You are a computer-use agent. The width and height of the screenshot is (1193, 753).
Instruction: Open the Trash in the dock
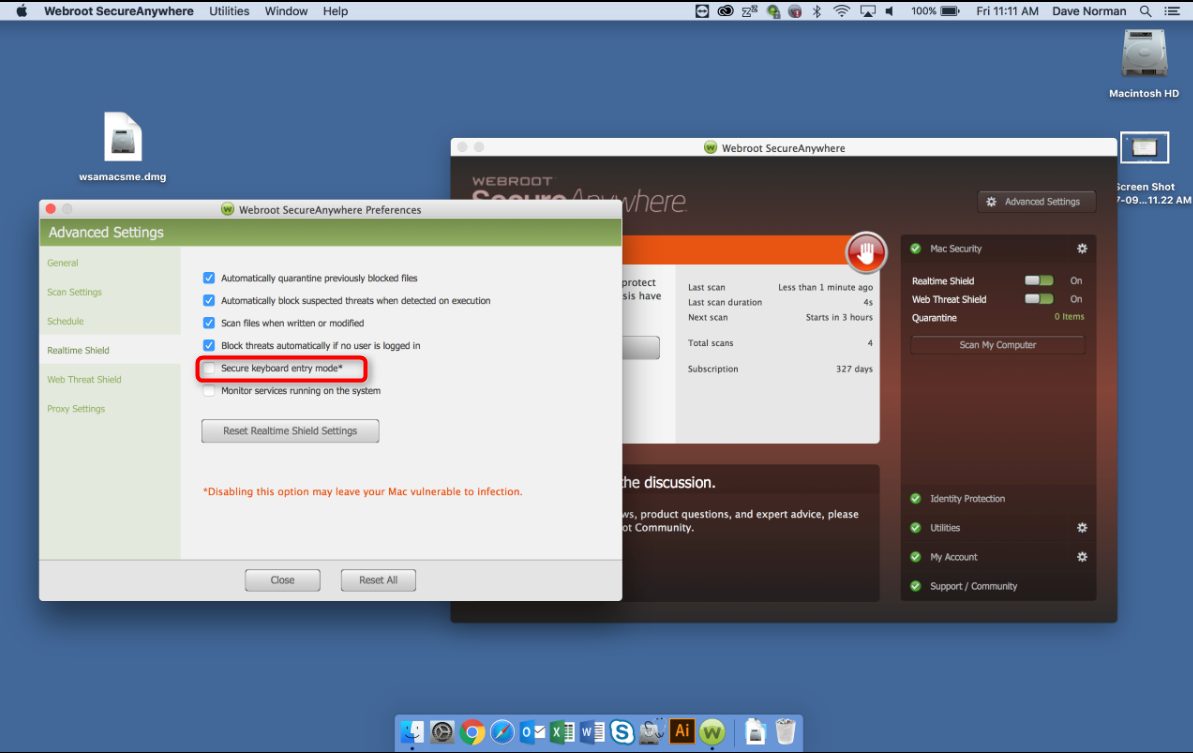coord(785,732)
